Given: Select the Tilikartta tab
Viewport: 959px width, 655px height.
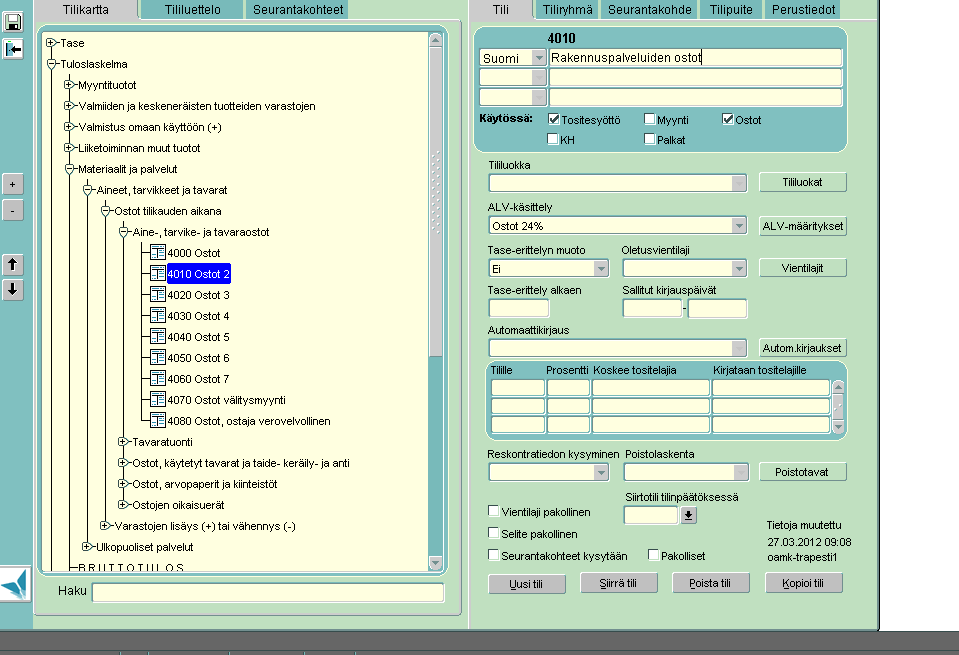Looking at the screenshot, I should tap(86, 9).
